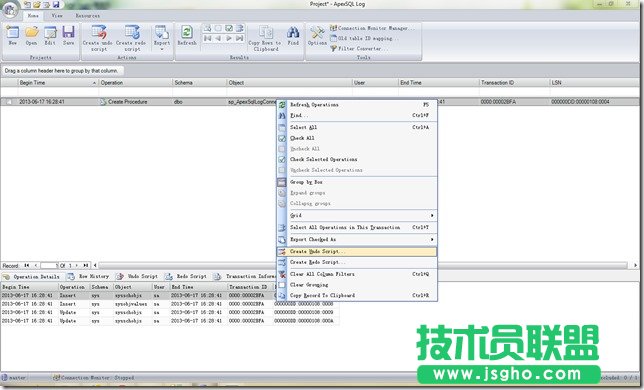
Task: Go to last record in Results ribbon
Action: coord(239,38)
